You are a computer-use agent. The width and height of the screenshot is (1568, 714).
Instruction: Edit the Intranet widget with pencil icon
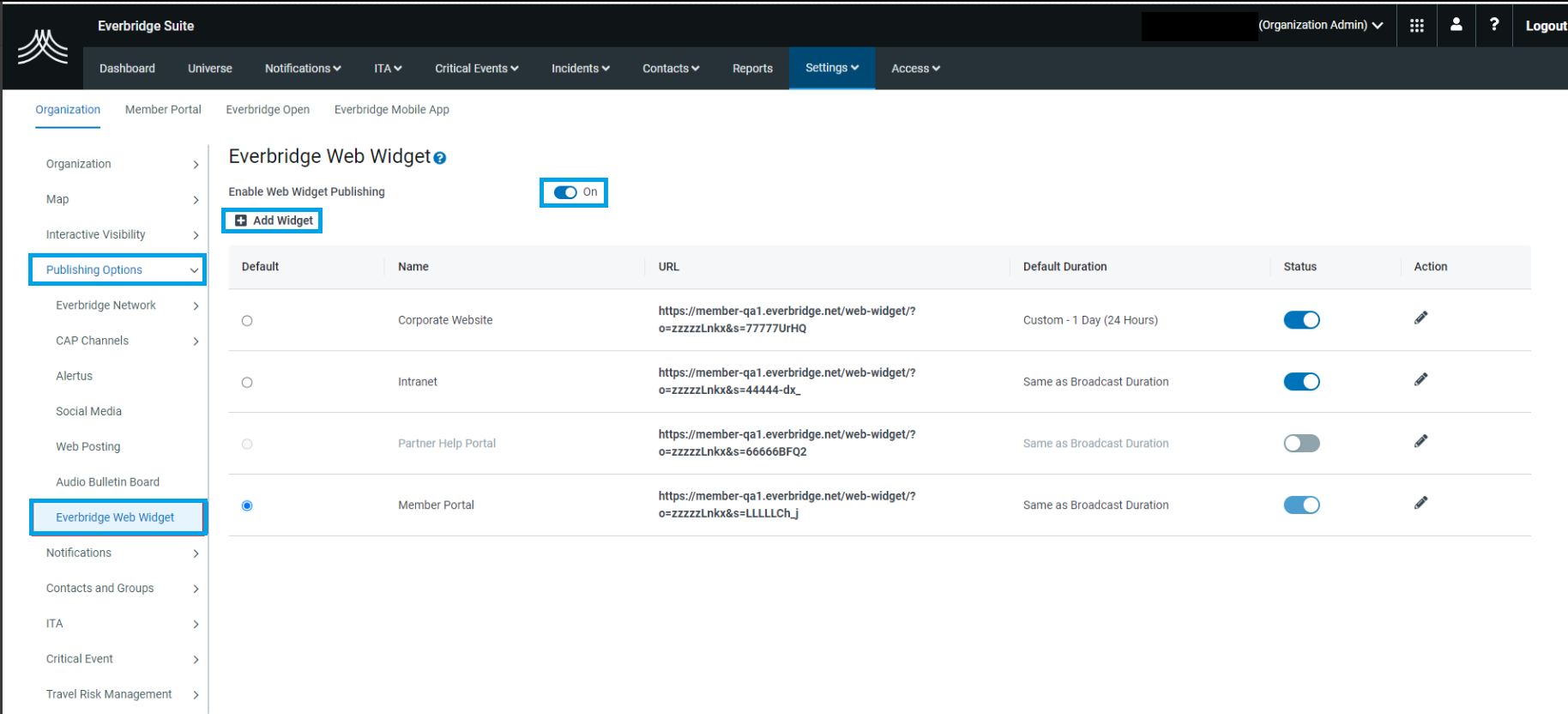[1421, 380]
